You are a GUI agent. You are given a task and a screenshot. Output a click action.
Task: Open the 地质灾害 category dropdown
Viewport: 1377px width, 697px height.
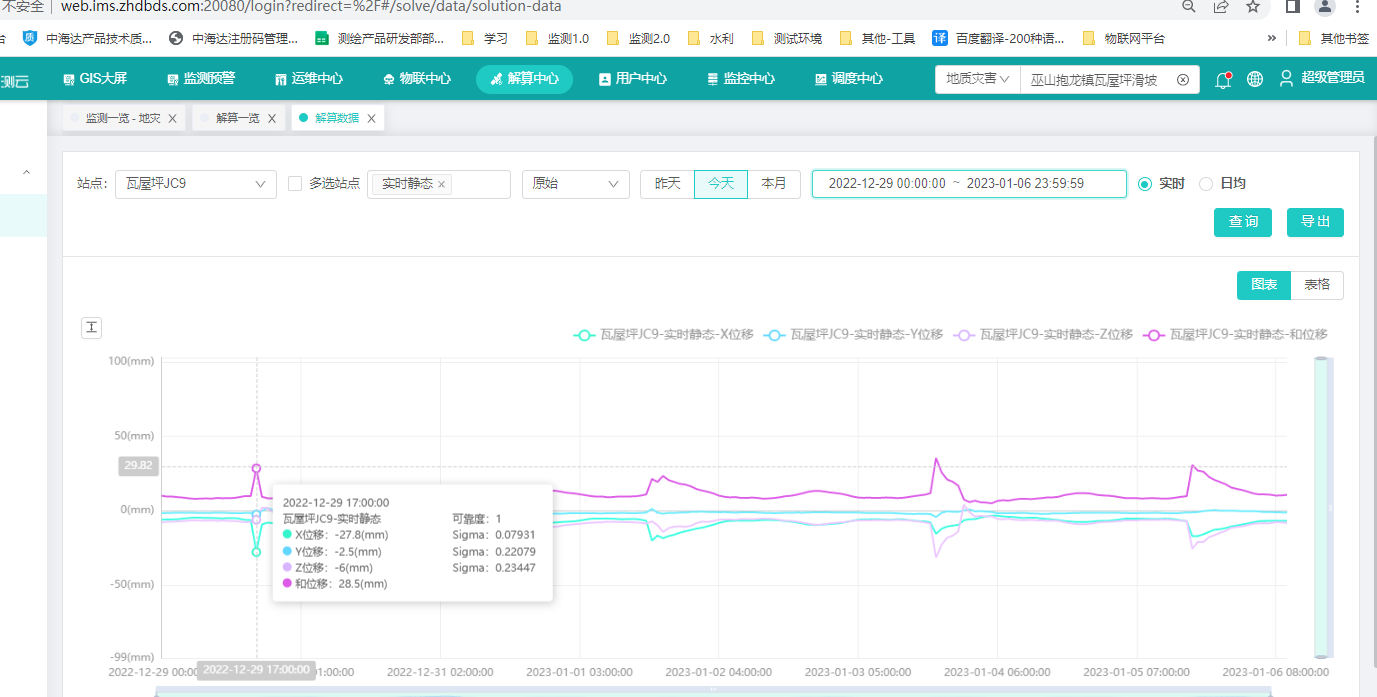point(977,79)
